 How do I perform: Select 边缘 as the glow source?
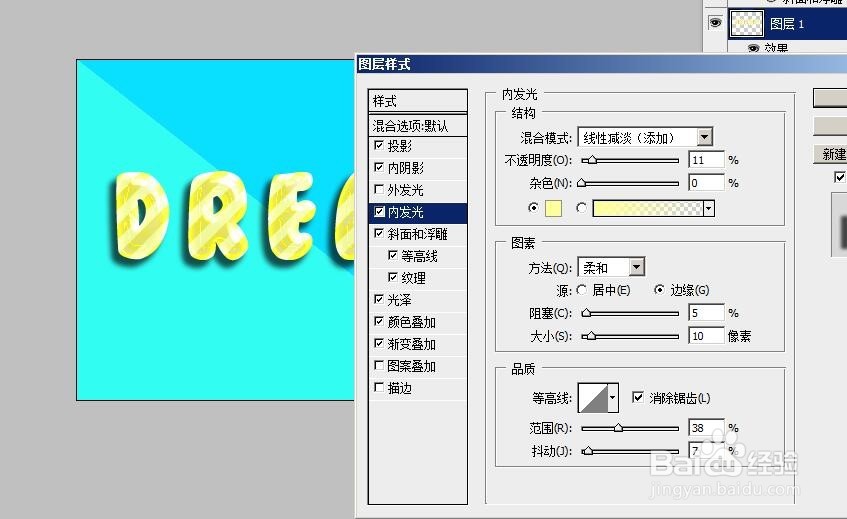click(659, 290)
